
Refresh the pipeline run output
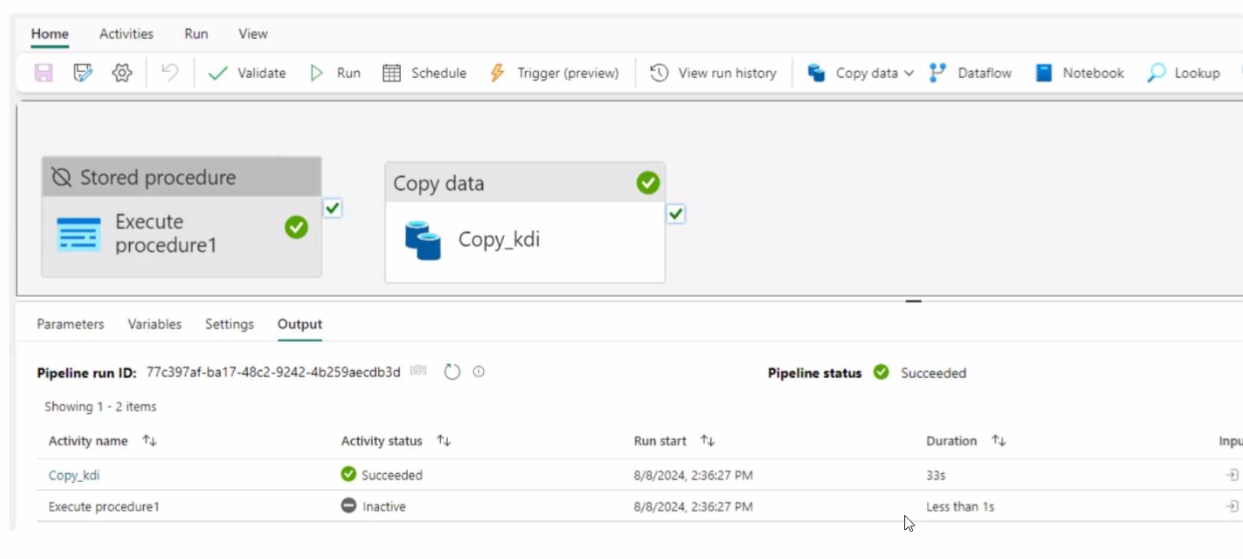click(x=452, y=372)
